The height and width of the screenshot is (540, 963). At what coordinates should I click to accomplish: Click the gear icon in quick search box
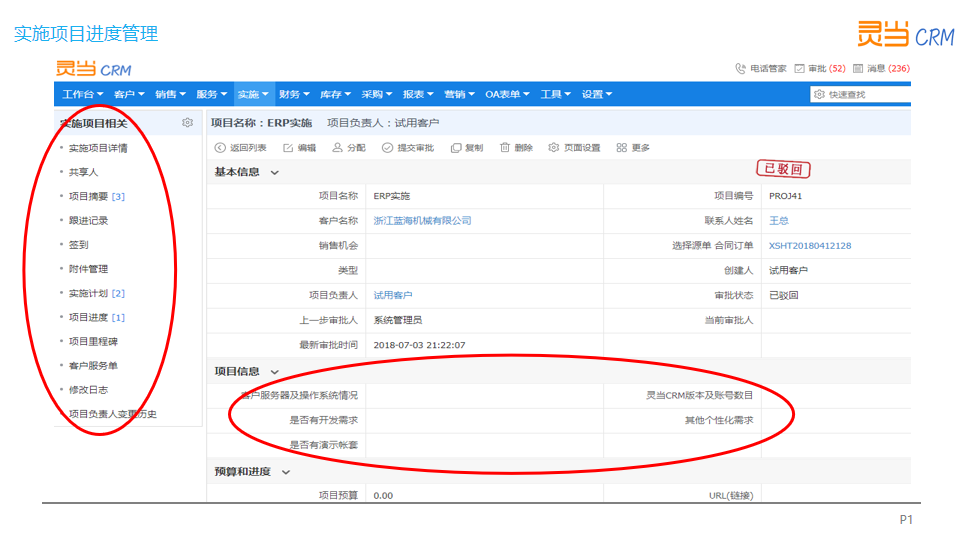819,95
